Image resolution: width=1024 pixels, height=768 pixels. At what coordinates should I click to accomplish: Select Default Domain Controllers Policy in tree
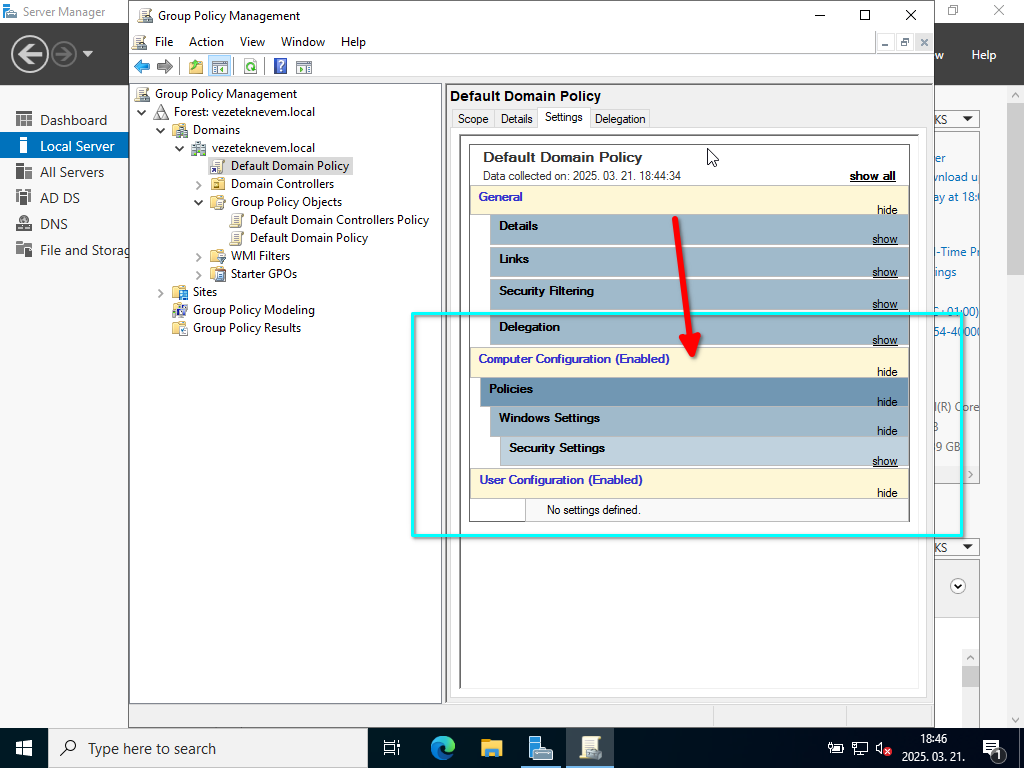tap(338, 220)
